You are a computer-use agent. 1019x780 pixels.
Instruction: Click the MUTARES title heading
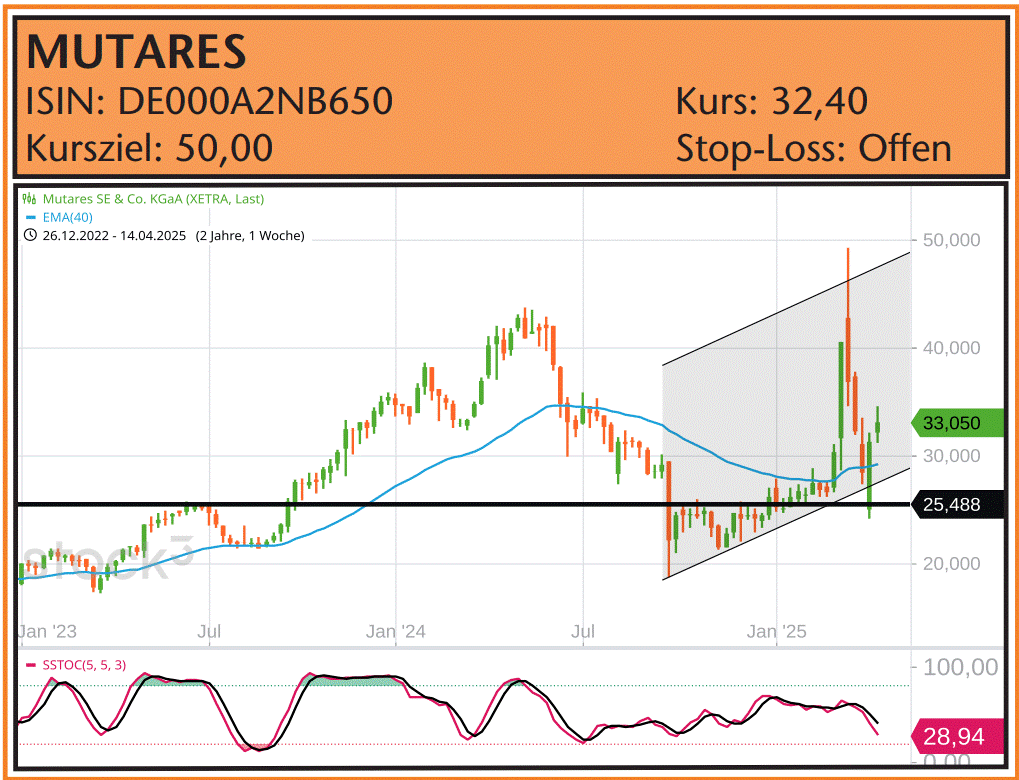[136, 52]
